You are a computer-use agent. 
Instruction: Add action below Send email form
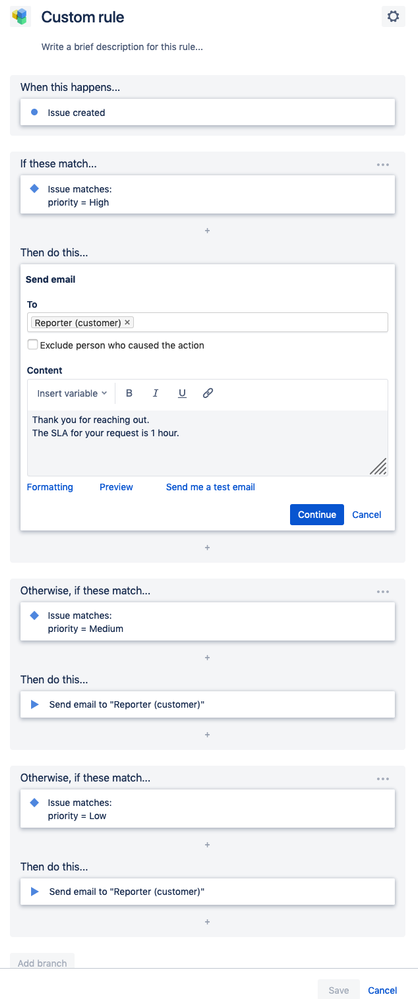tap(207, 548)
